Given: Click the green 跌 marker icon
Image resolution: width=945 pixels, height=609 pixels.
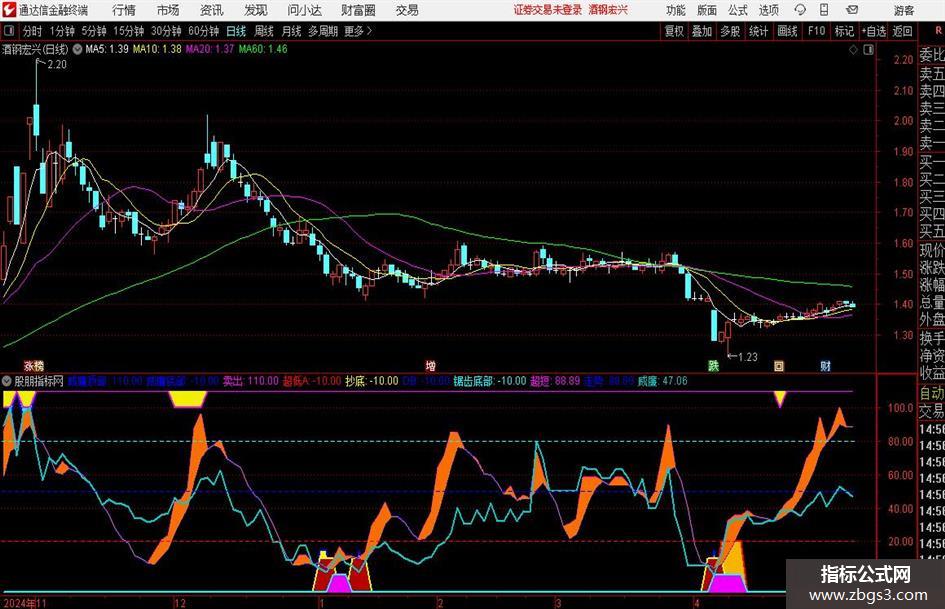Looking at the screenshot, I should pos(714,365).
